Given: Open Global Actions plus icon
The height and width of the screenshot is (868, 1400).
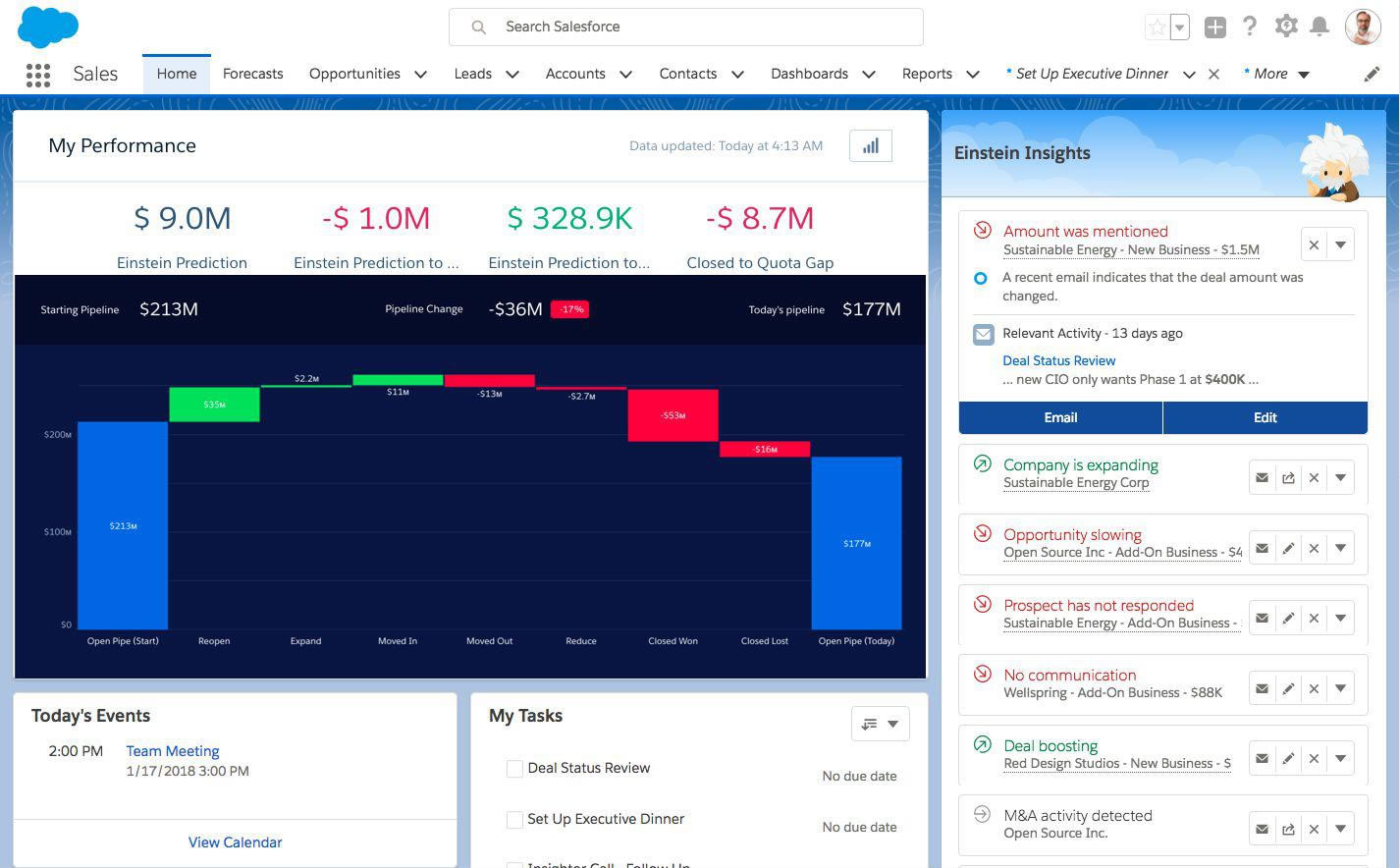Looking at the screenshot, I should click(x=1214, y=27).
